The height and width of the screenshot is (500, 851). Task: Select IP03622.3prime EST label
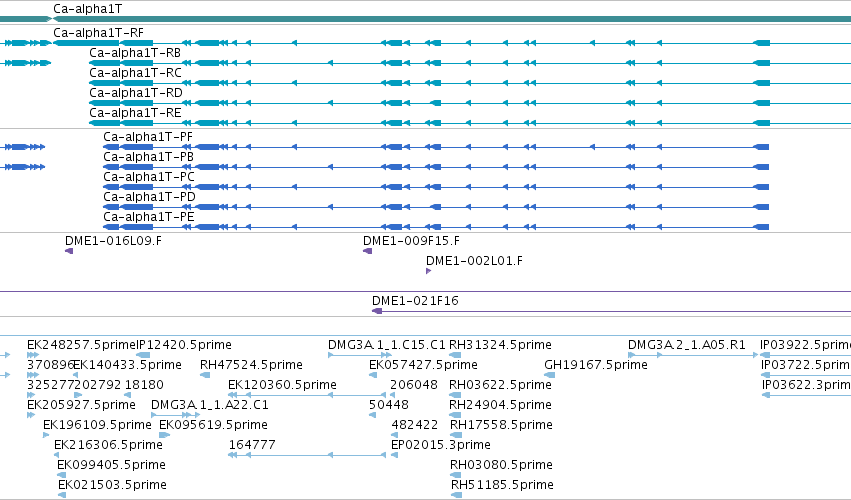(806, 385)
